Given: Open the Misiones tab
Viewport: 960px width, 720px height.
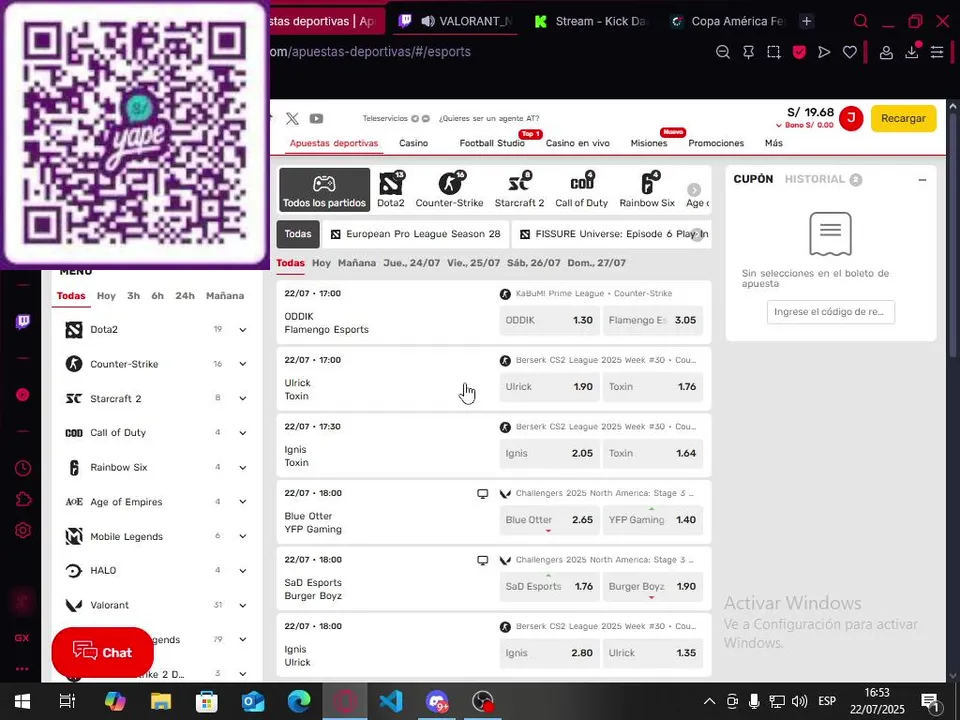Looking at the screenshot, I should [x=648, y=143].
